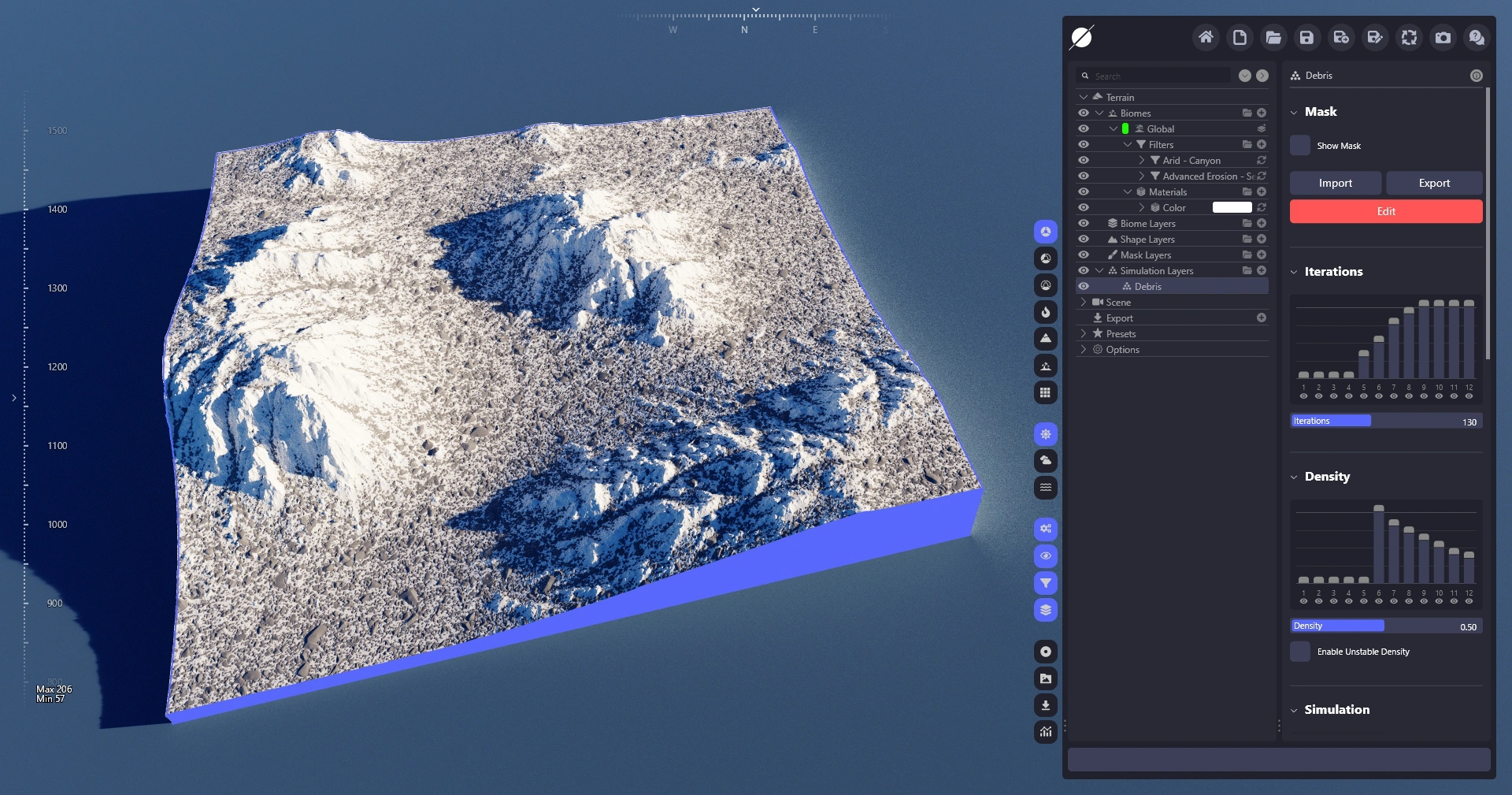Click the Import mask button
This screenshot has height=795, width=1512.
click(x=1335, y=183)
